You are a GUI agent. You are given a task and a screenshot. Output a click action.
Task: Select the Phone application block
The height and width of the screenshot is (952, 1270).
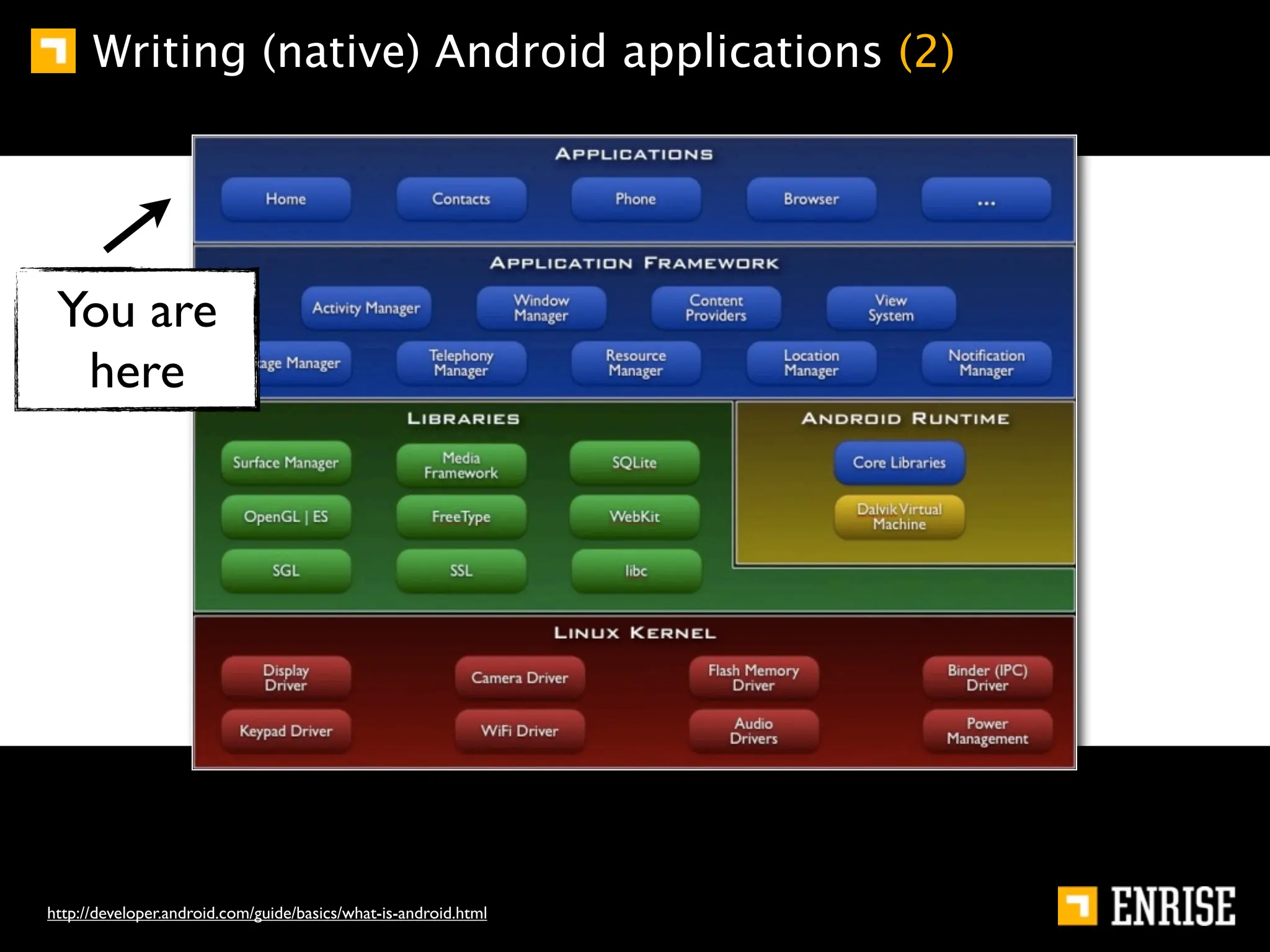pyautogui.click(x=636, y=199)
